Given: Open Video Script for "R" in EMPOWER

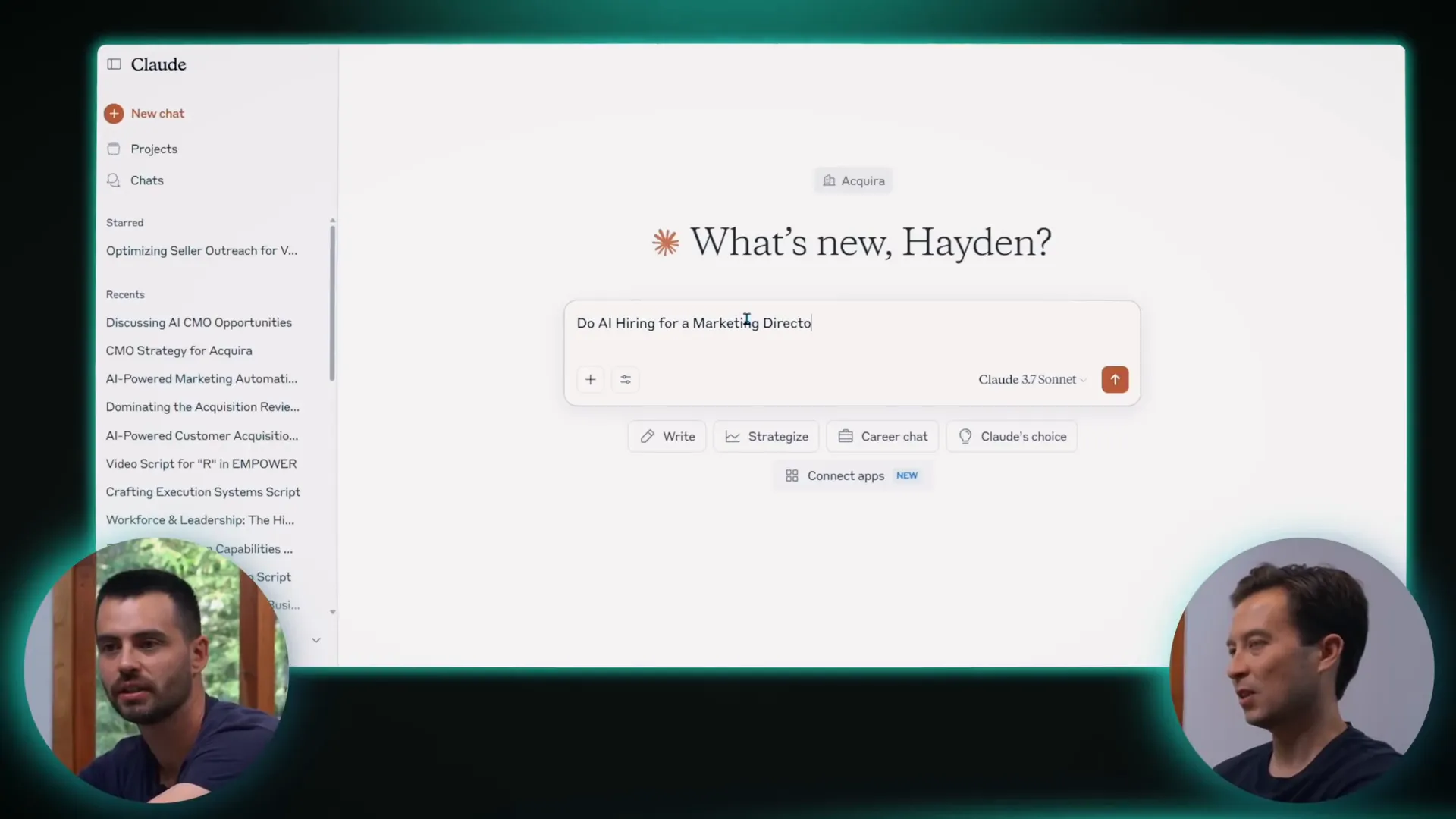Looking at the screenshot, I should (x=201, y=463).
